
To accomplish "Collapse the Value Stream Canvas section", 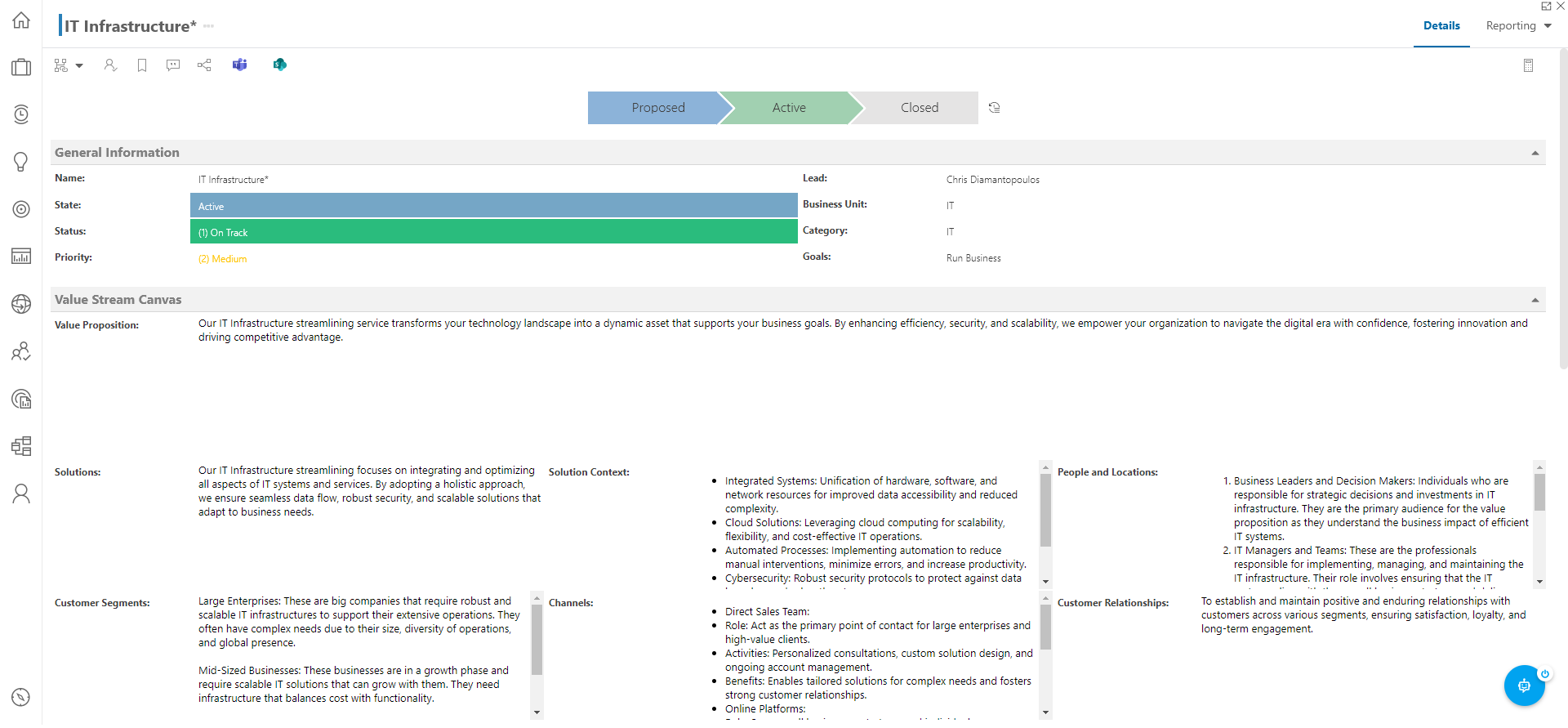I will point(1535,300).
